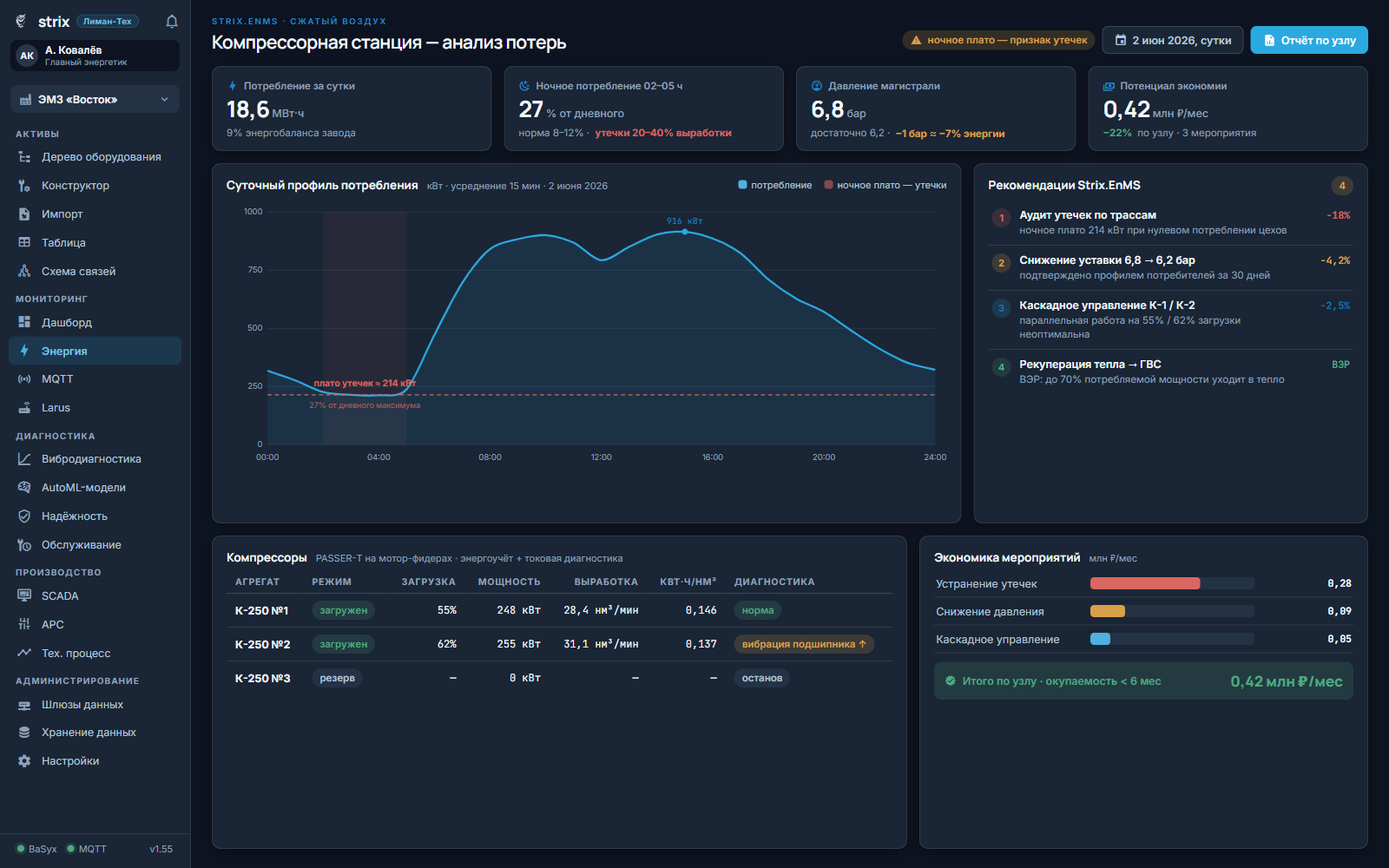Click the Обслуживание icon

click(x=24, y=545)
